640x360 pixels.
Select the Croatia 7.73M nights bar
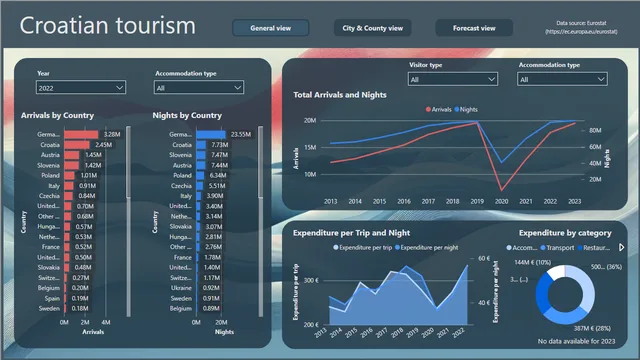pyautogui.click(x=201, y=144)
